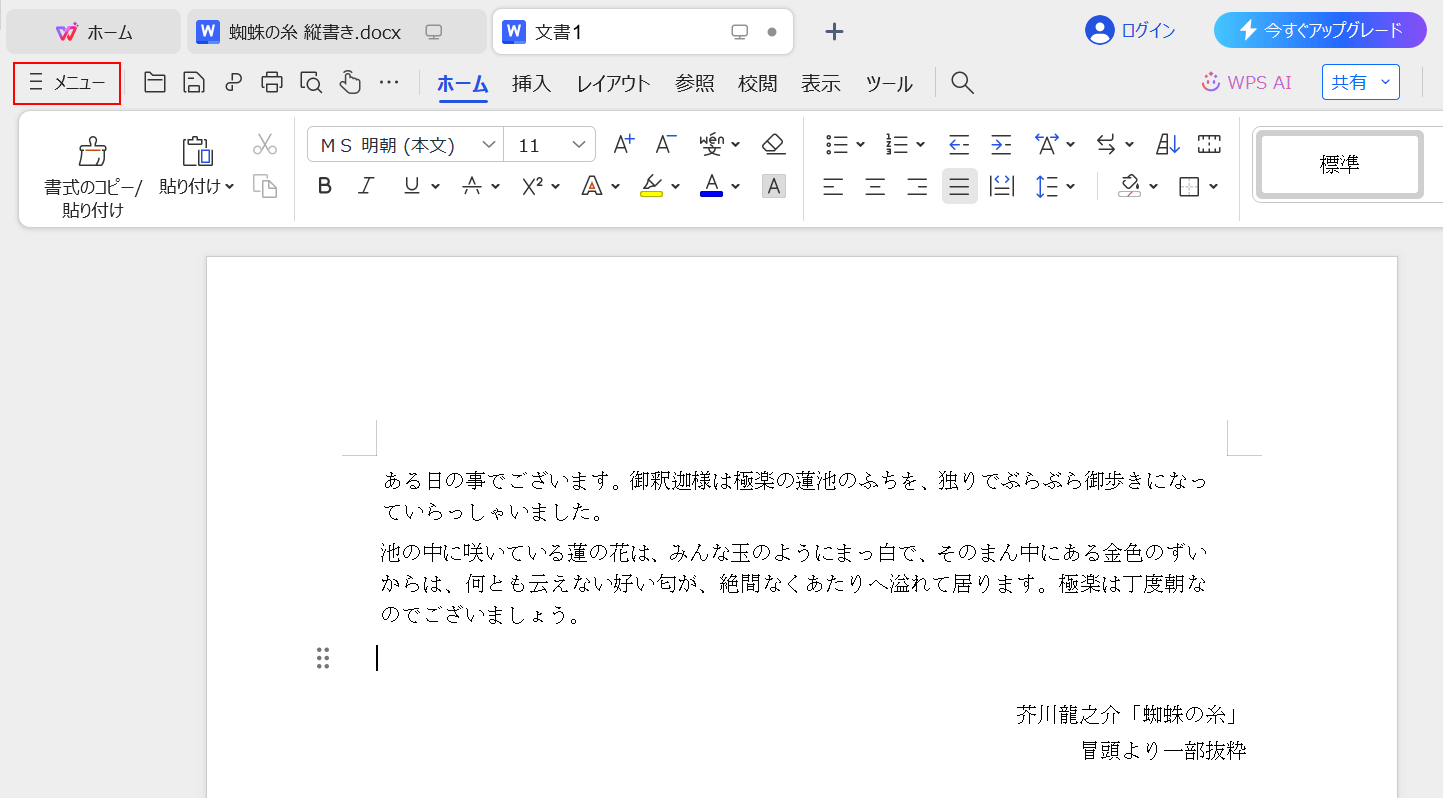This screenshot has width=1443, height=798.
Task: Switch to the レイアウト ribbon tab
Action: [614, 84]
